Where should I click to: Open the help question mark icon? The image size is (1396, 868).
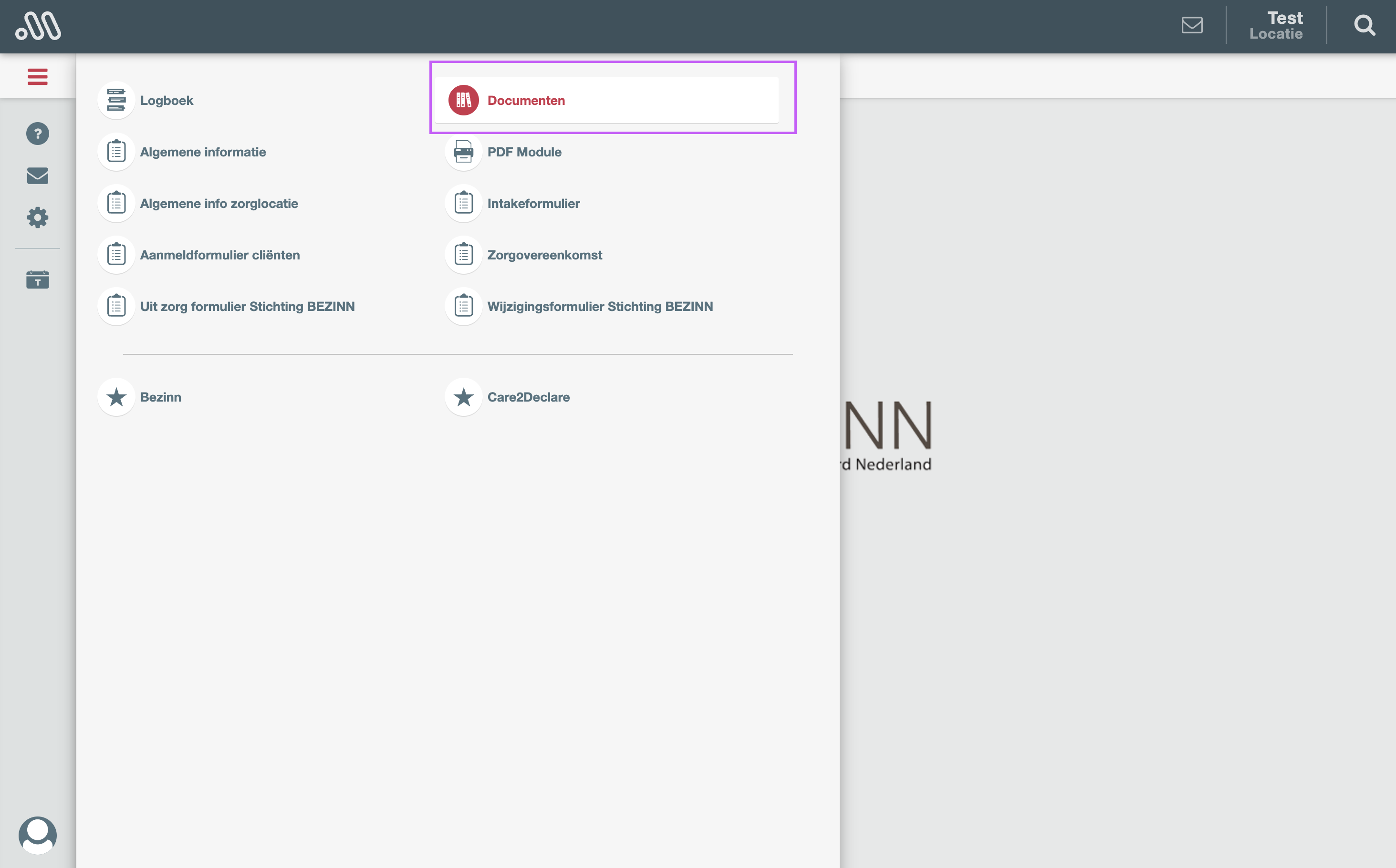coord(37,134)
